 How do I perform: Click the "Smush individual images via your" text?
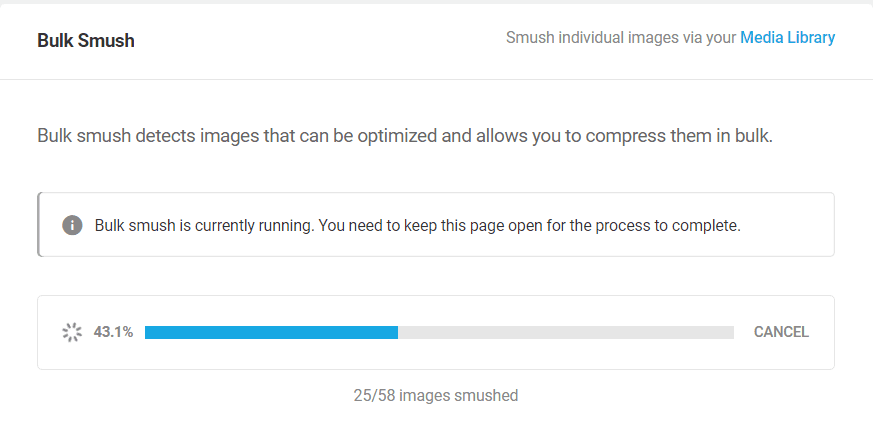(621, 38)
